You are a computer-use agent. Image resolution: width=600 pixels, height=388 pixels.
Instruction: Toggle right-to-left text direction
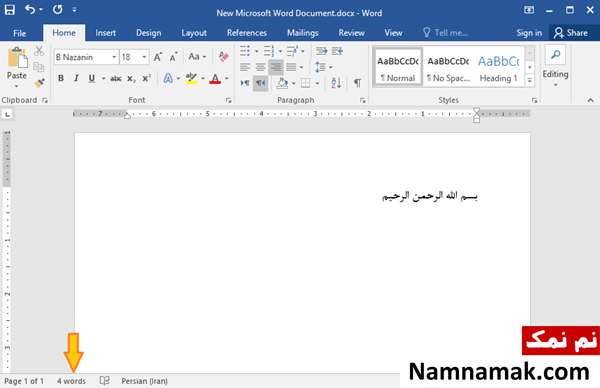[261, 83]
